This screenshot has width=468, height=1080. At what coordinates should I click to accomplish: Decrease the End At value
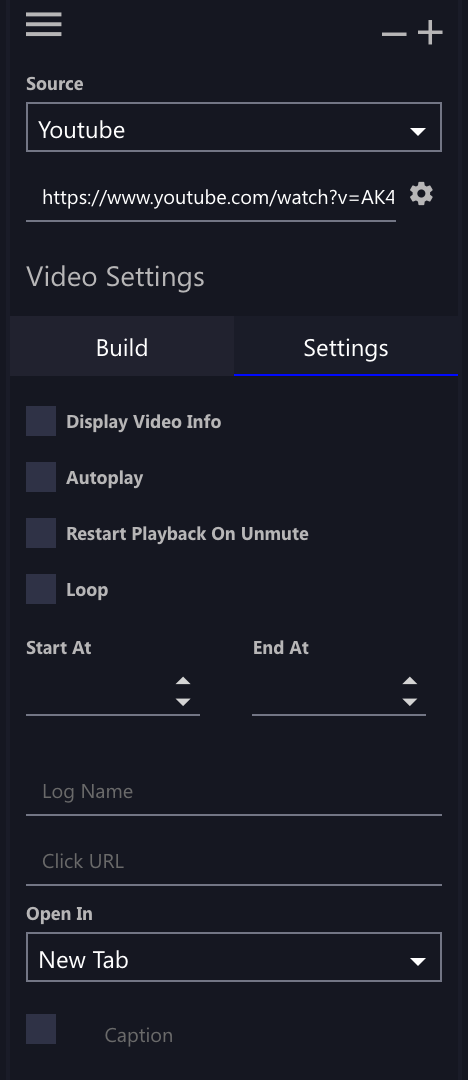pos(409,702)
